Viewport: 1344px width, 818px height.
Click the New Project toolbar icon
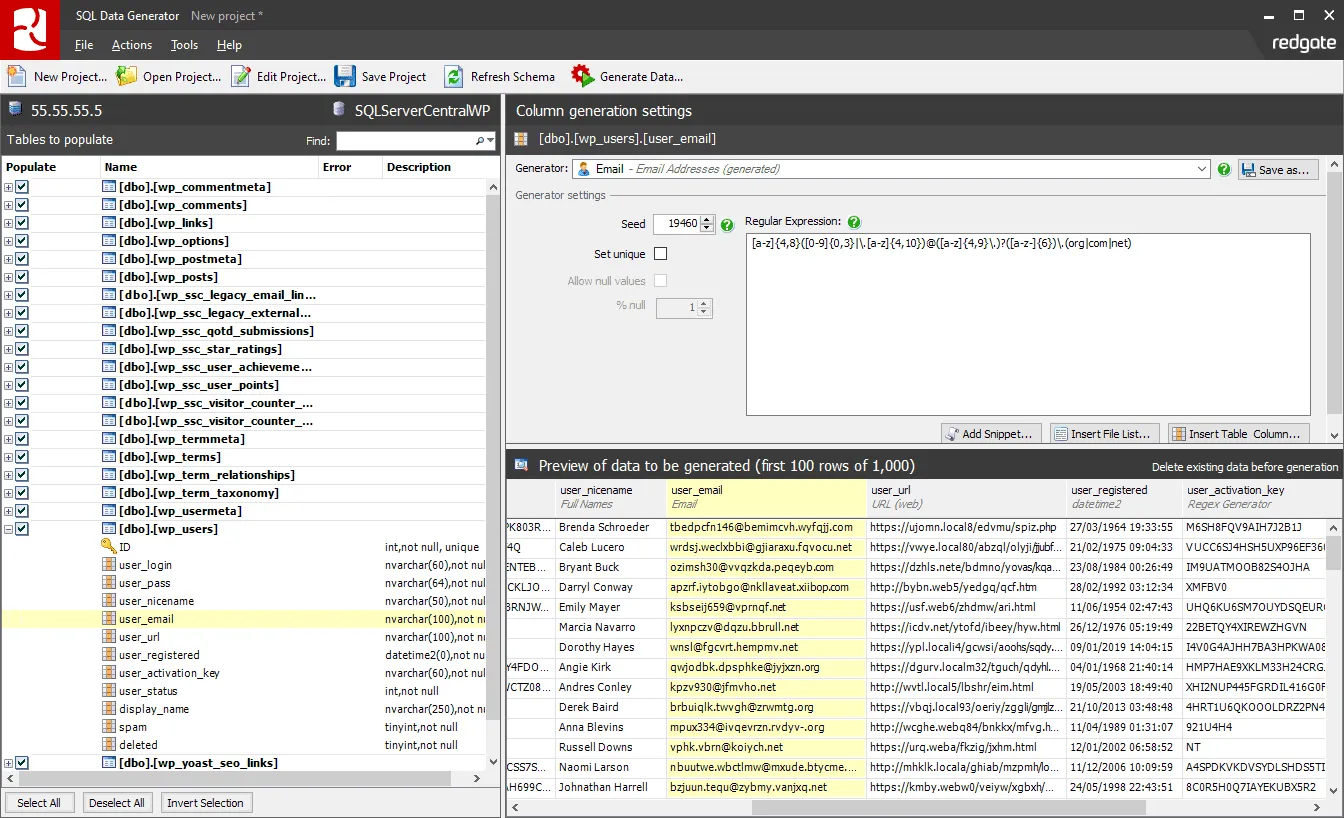pyautogui.click(x=16, y=76)
